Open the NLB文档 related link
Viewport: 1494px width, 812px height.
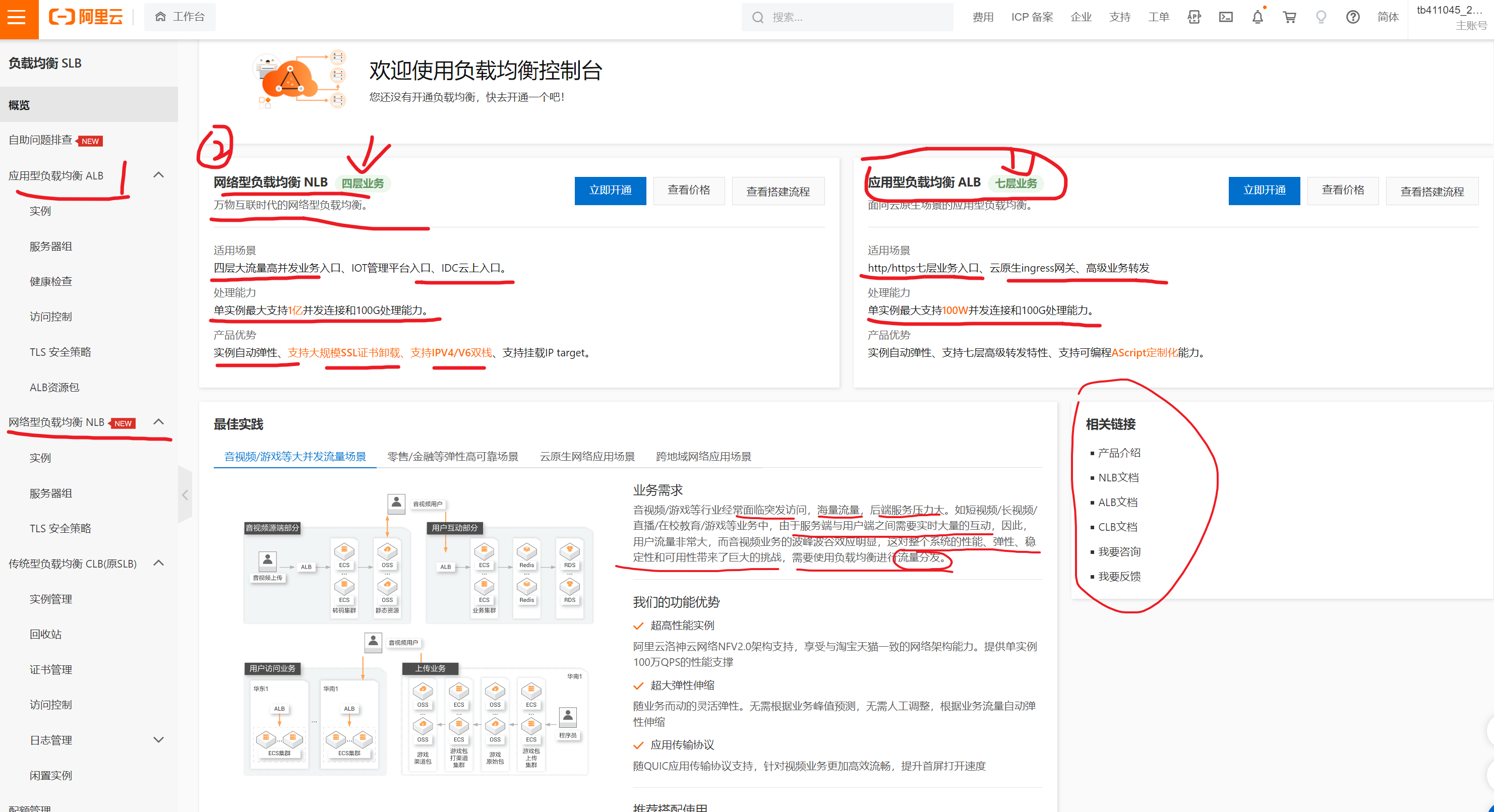click(1118, 478)
